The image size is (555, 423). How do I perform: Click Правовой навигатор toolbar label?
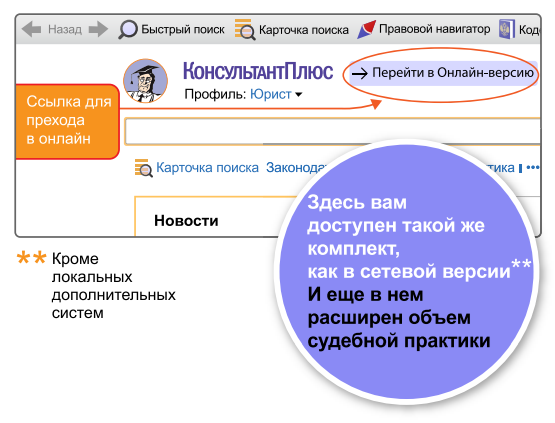(435, 29)
